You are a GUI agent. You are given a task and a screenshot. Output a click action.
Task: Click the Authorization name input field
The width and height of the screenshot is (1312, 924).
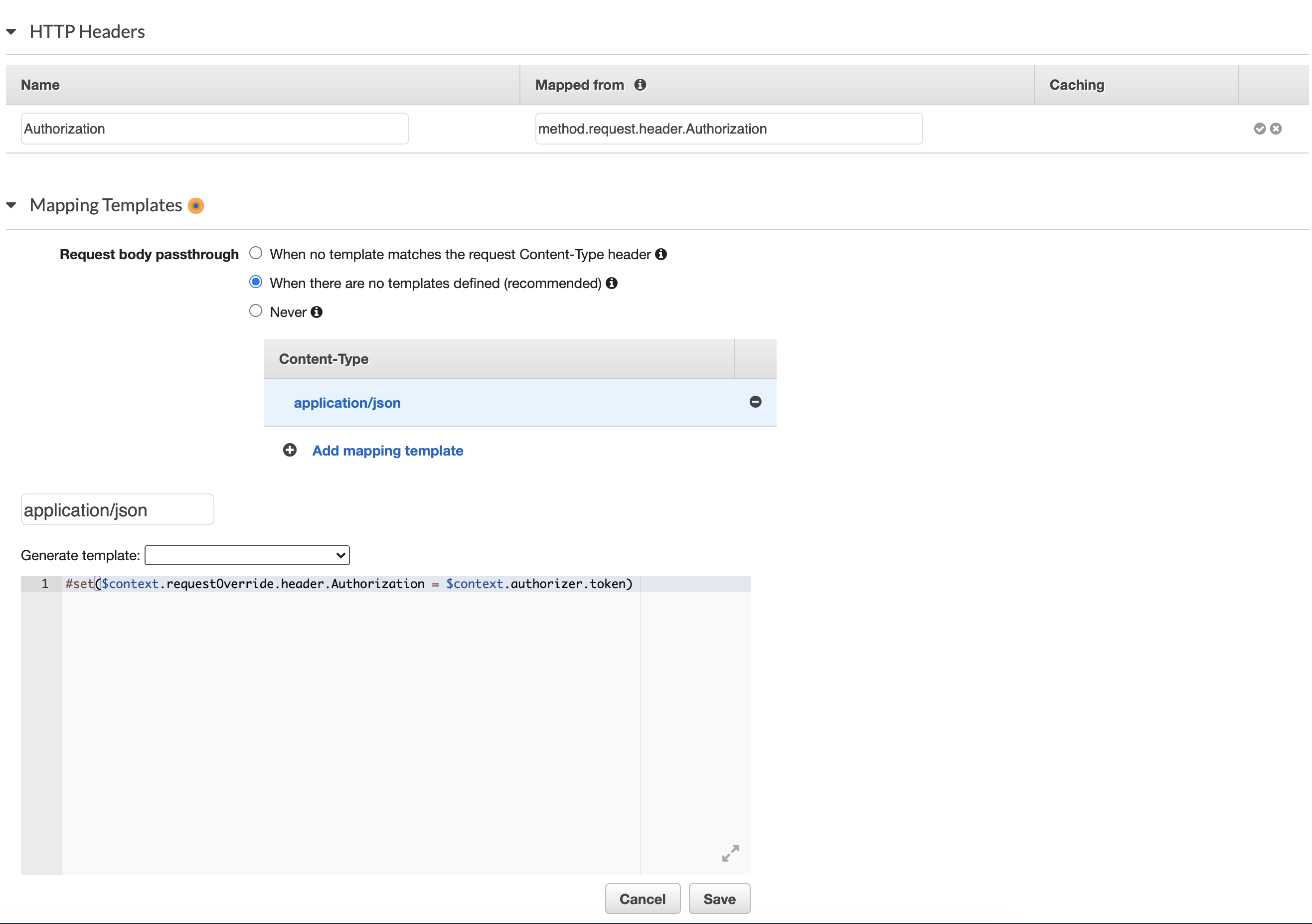pyautogui.click(x=214, y=128)
